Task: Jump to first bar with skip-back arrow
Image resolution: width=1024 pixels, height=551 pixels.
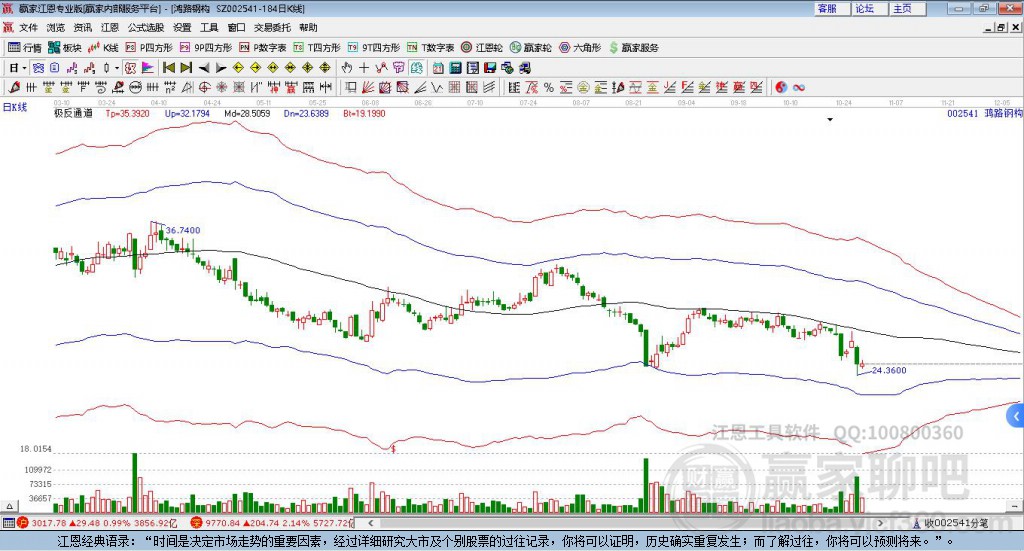Action: [x=169, y=68]
